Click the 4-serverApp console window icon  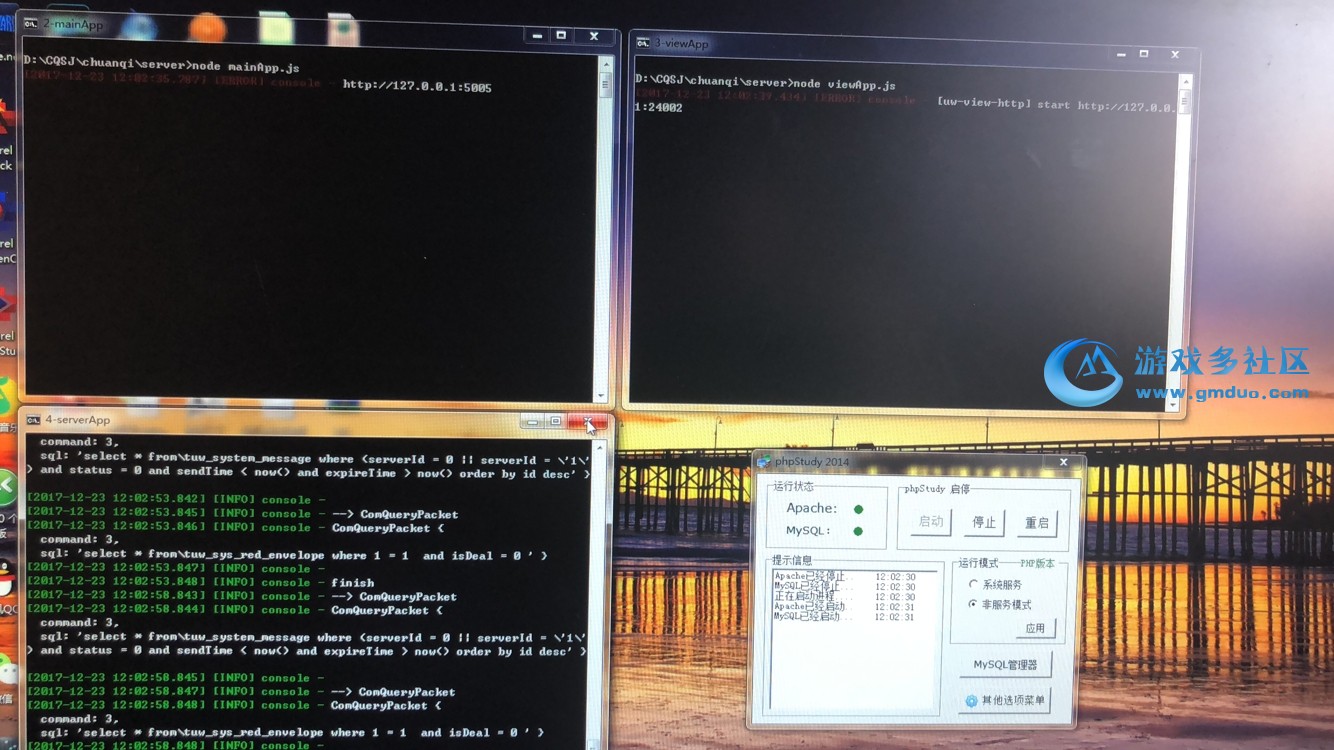33,420
